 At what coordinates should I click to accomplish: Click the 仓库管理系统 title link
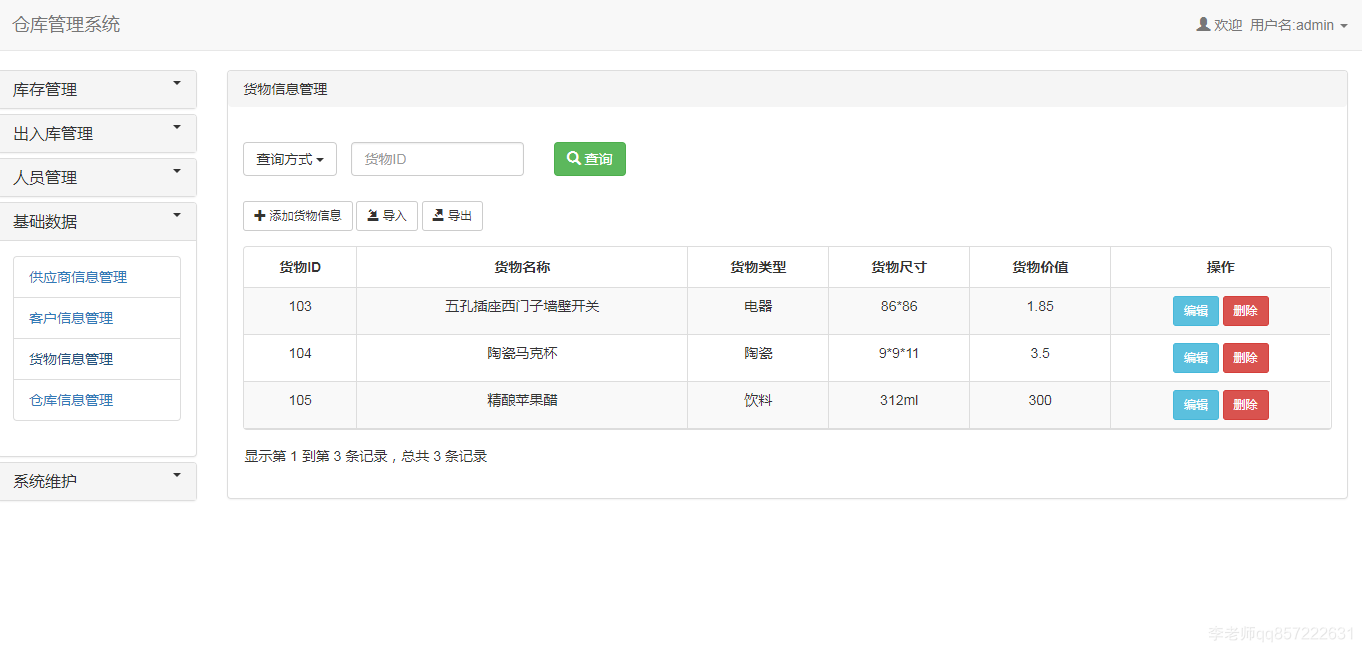[66, 24]
